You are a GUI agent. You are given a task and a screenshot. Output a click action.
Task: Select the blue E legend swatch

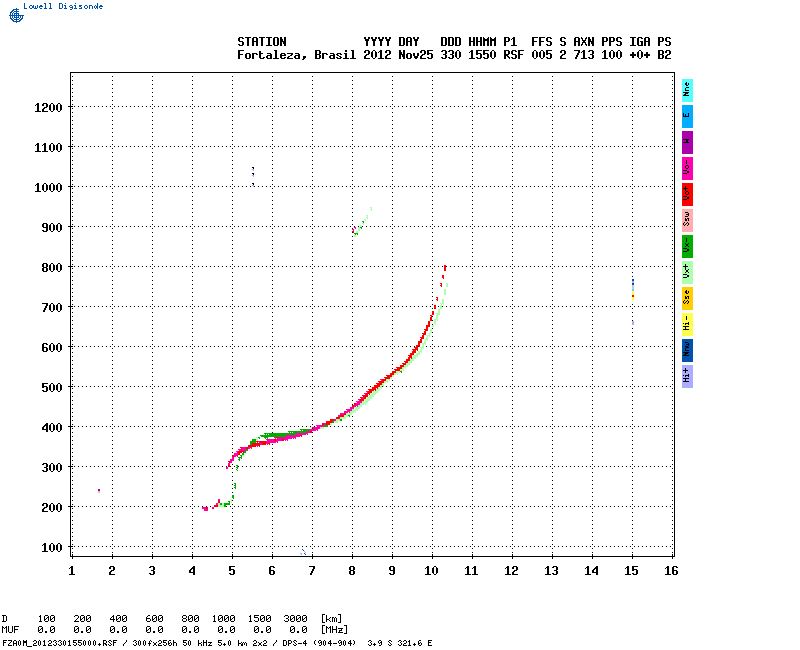click(x=687, y=116)
